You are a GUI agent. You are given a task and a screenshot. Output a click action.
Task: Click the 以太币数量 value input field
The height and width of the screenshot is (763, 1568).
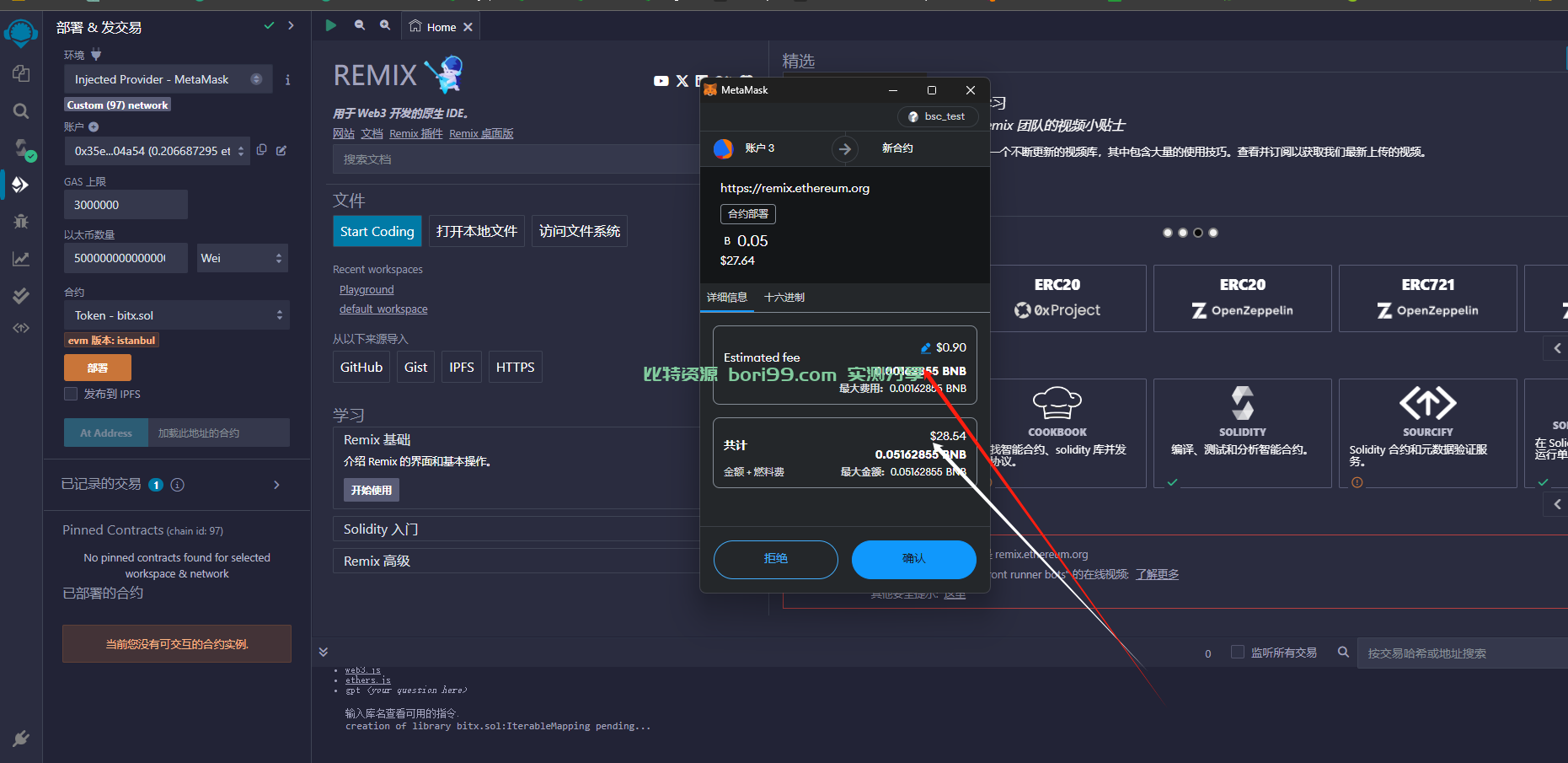click(126, 258)
